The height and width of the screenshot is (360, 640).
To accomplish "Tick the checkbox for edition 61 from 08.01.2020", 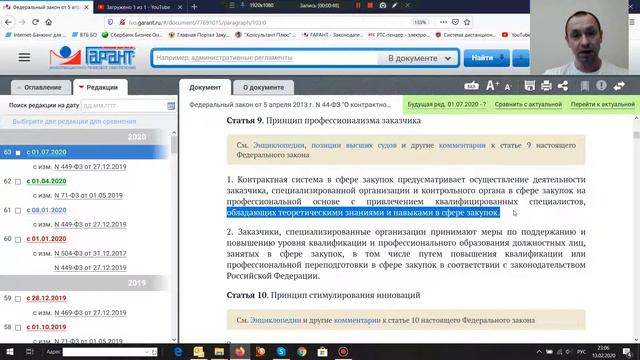I will (18, 211).
